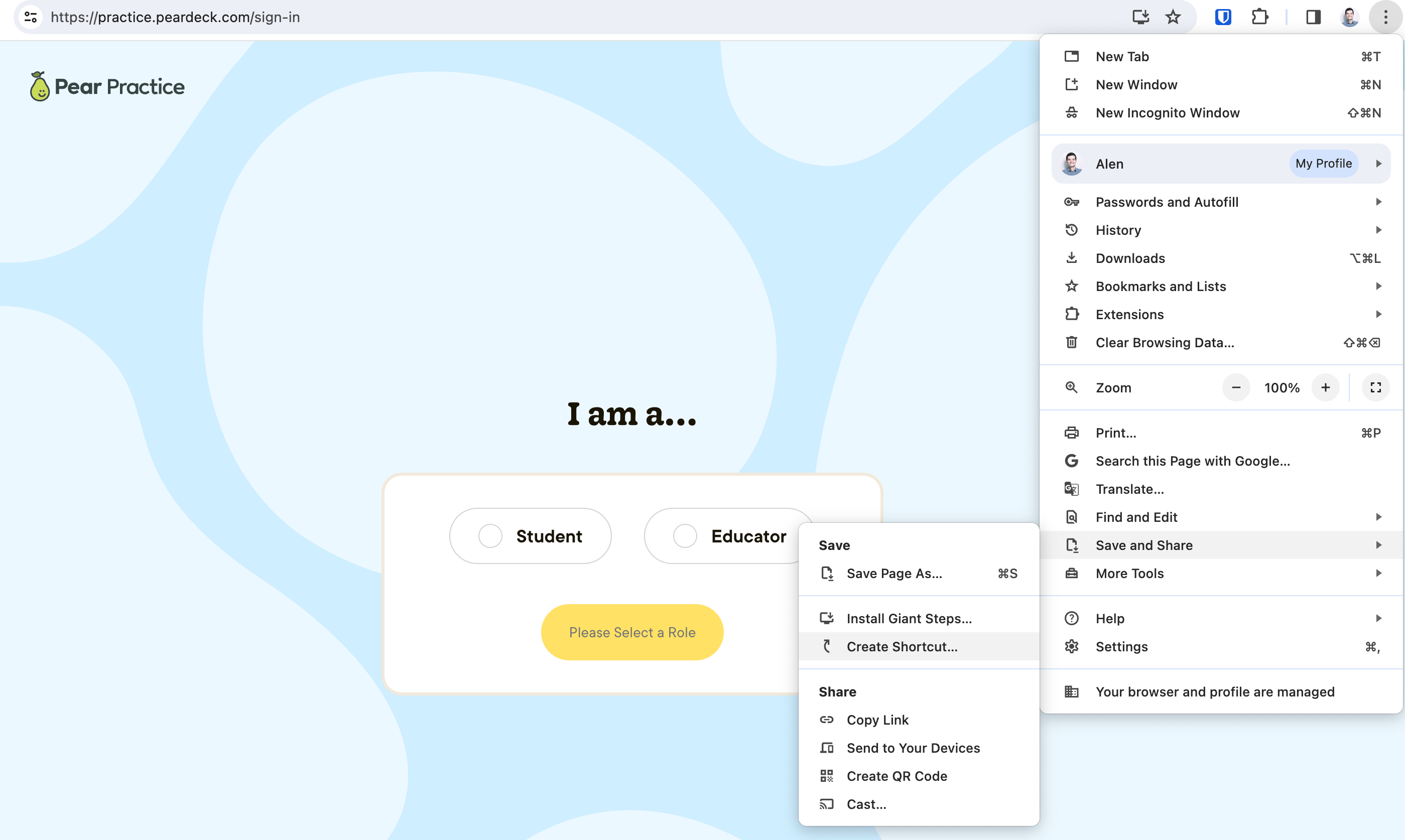Click the Save Page As file icon

[x=826, y=574]
